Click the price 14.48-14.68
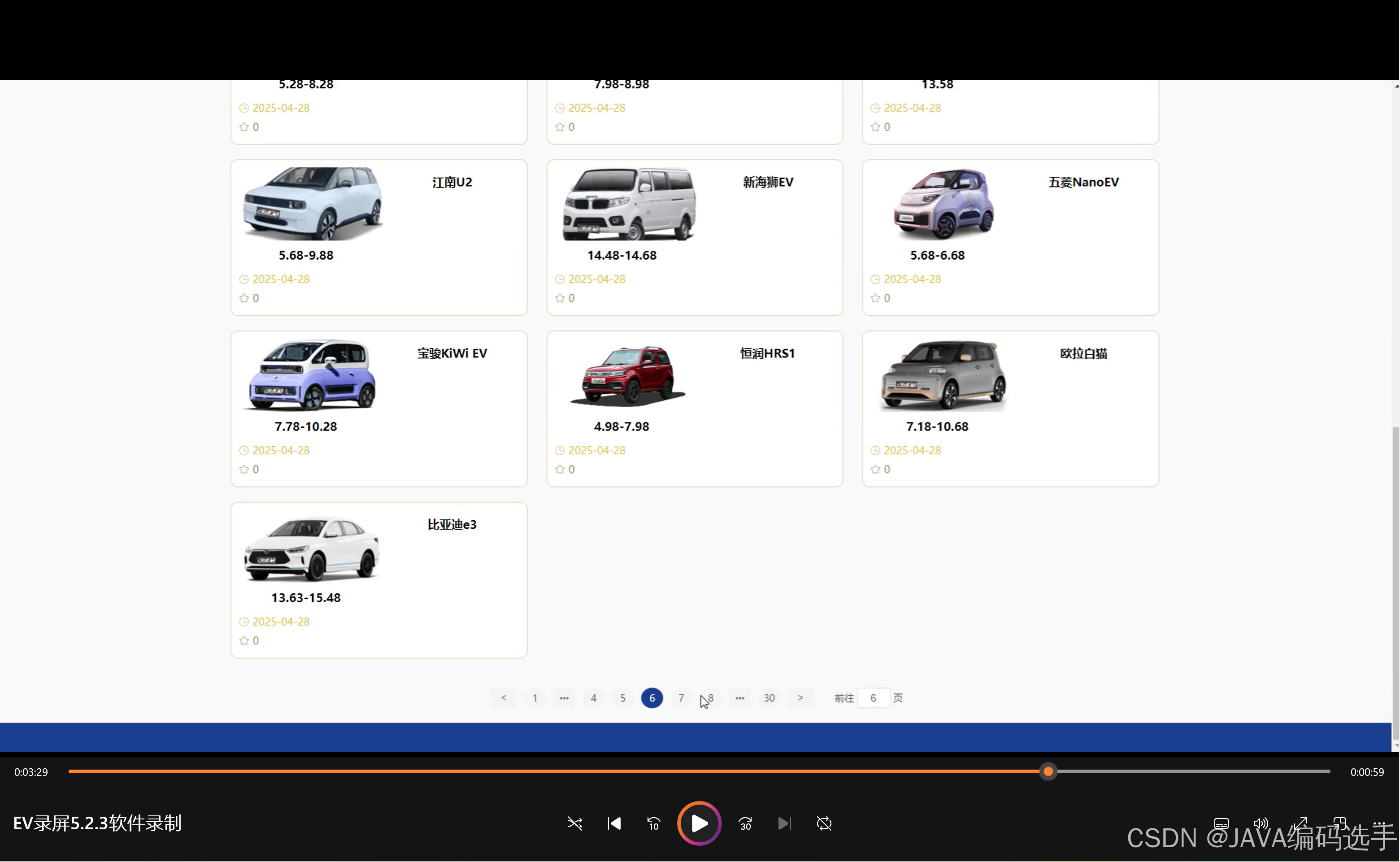 [x=622, y=255]
